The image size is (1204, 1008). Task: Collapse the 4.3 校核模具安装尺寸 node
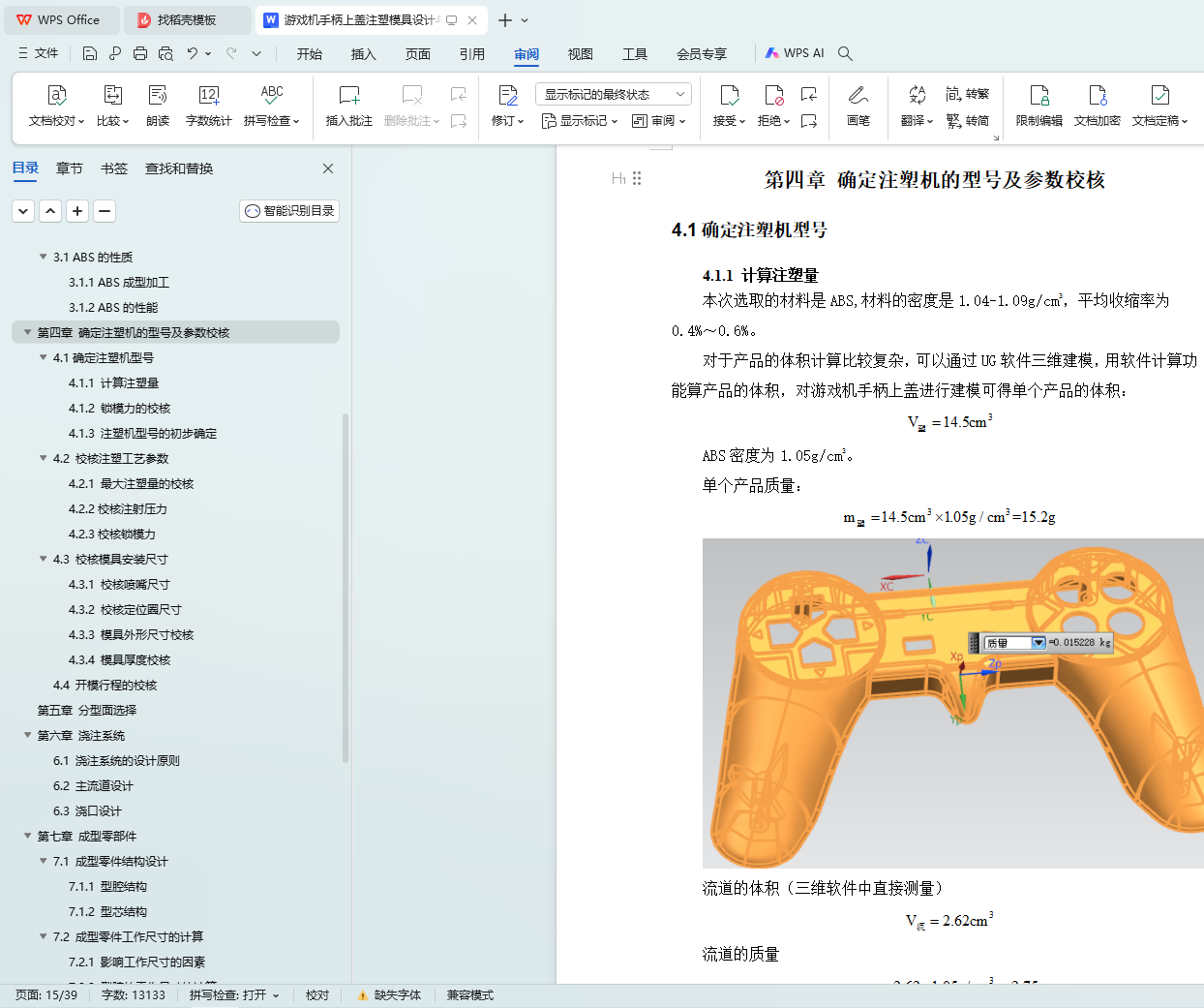point(43,559)
